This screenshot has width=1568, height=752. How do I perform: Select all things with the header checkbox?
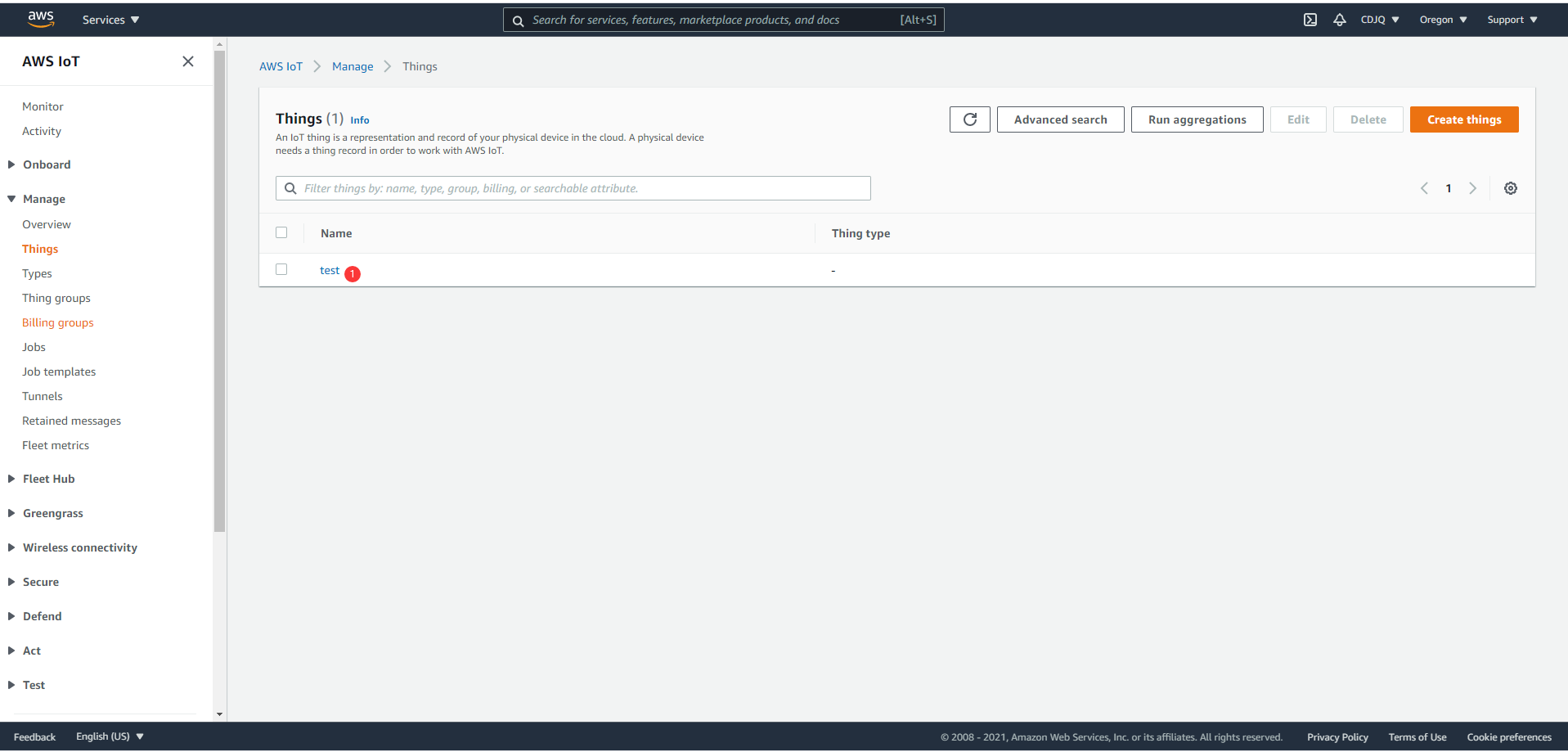pos(281,232)
